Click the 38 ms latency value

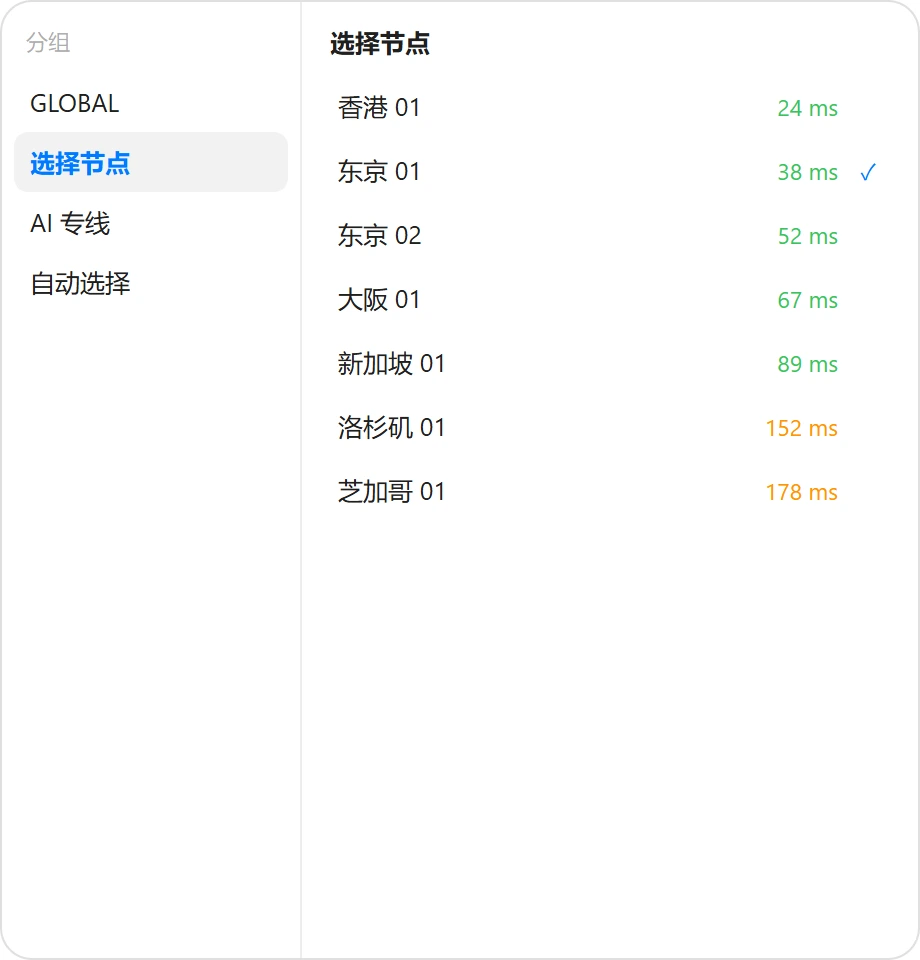[807, 173]
